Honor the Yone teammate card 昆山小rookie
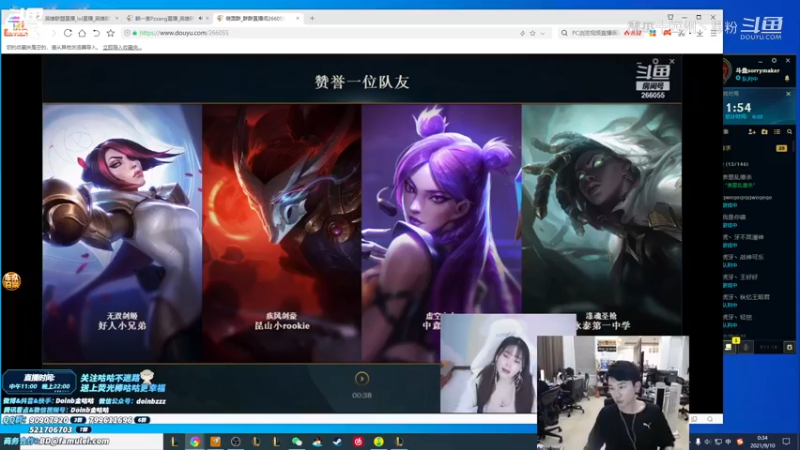The height and width of the screenshot is (450, 800). tap(282, 233)
